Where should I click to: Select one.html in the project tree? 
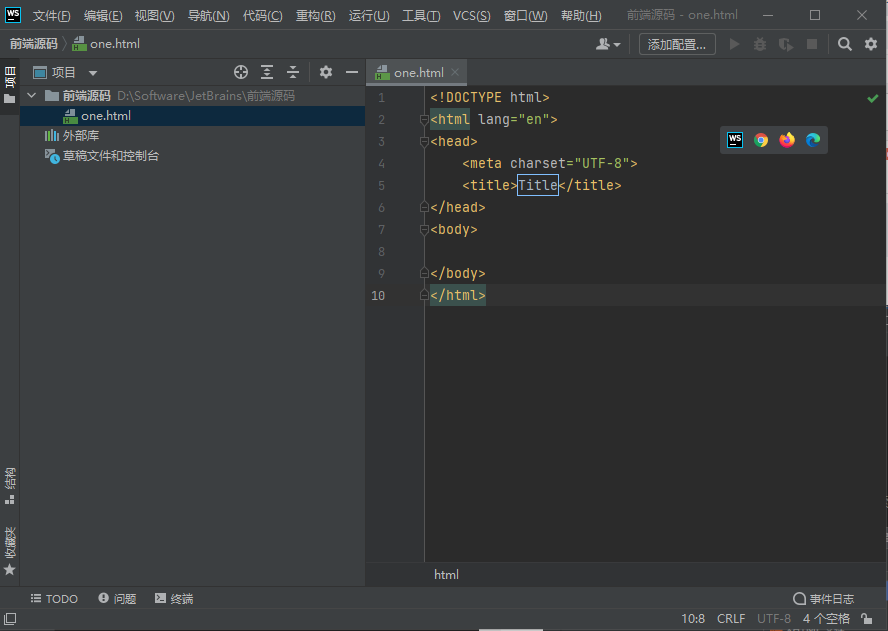coord(105,116)
